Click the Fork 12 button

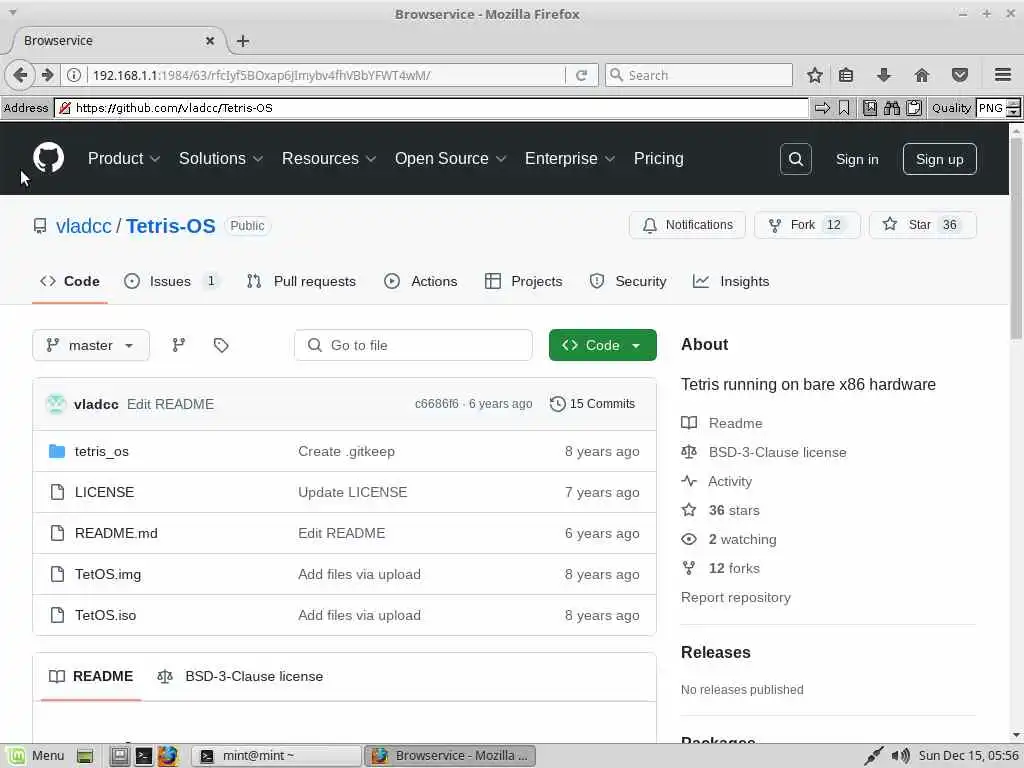807,225
